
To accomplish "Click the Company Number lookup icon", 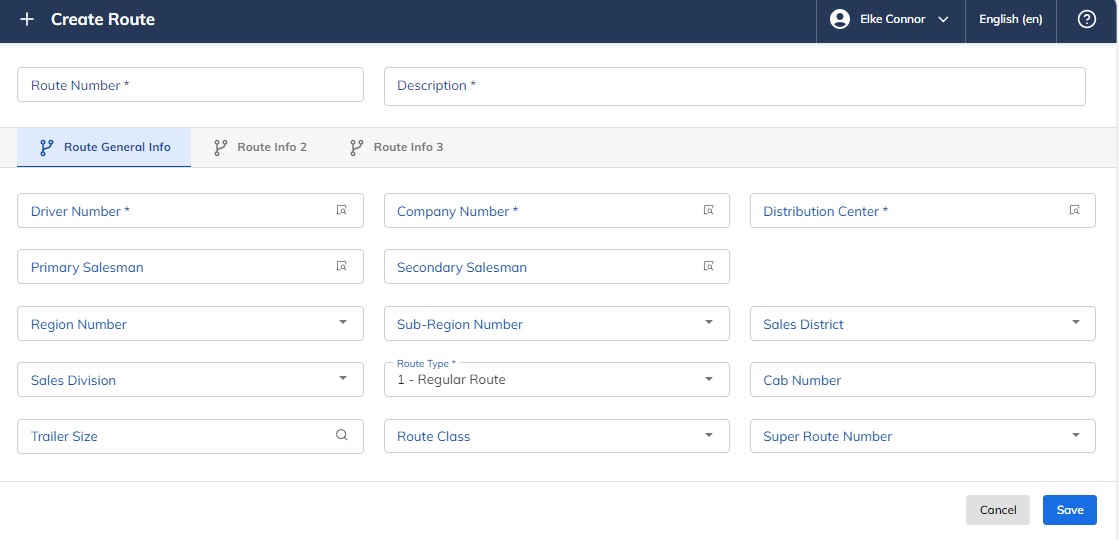I will (709, 210).
